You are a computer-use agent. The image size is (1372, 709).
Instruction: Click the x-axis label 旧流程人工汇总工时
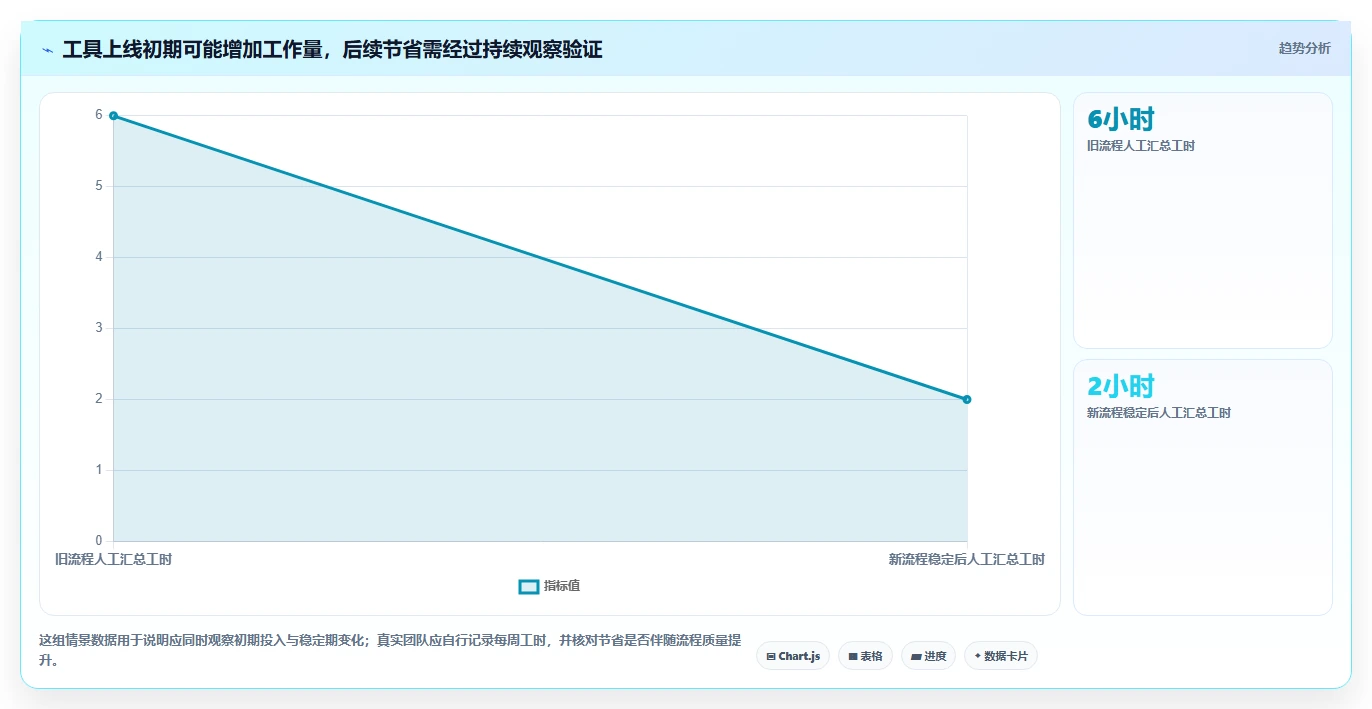pos(113,559)
